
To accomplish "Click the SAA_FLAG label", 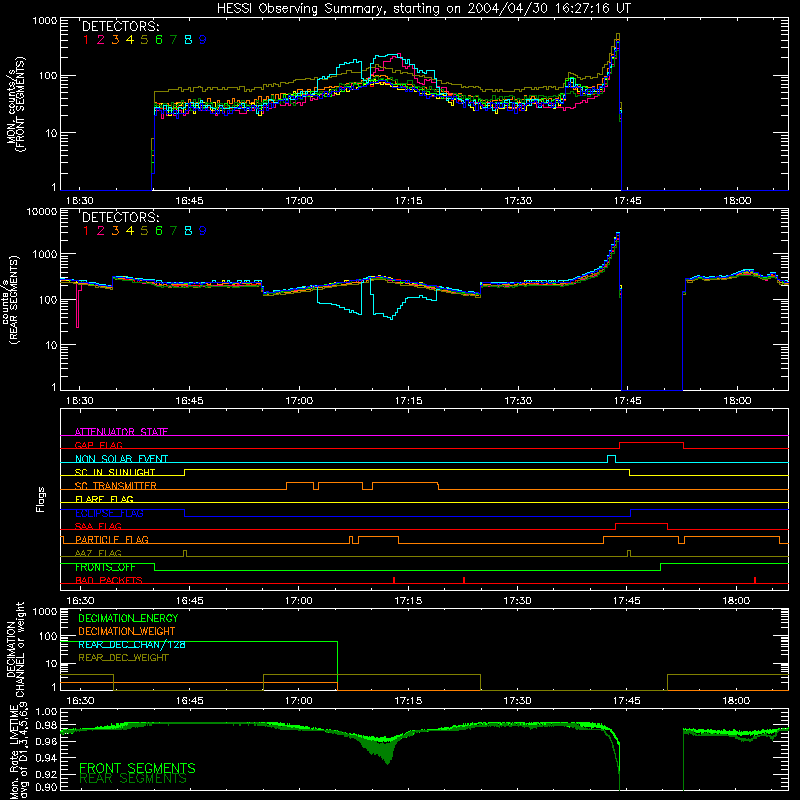I will 98,526.
